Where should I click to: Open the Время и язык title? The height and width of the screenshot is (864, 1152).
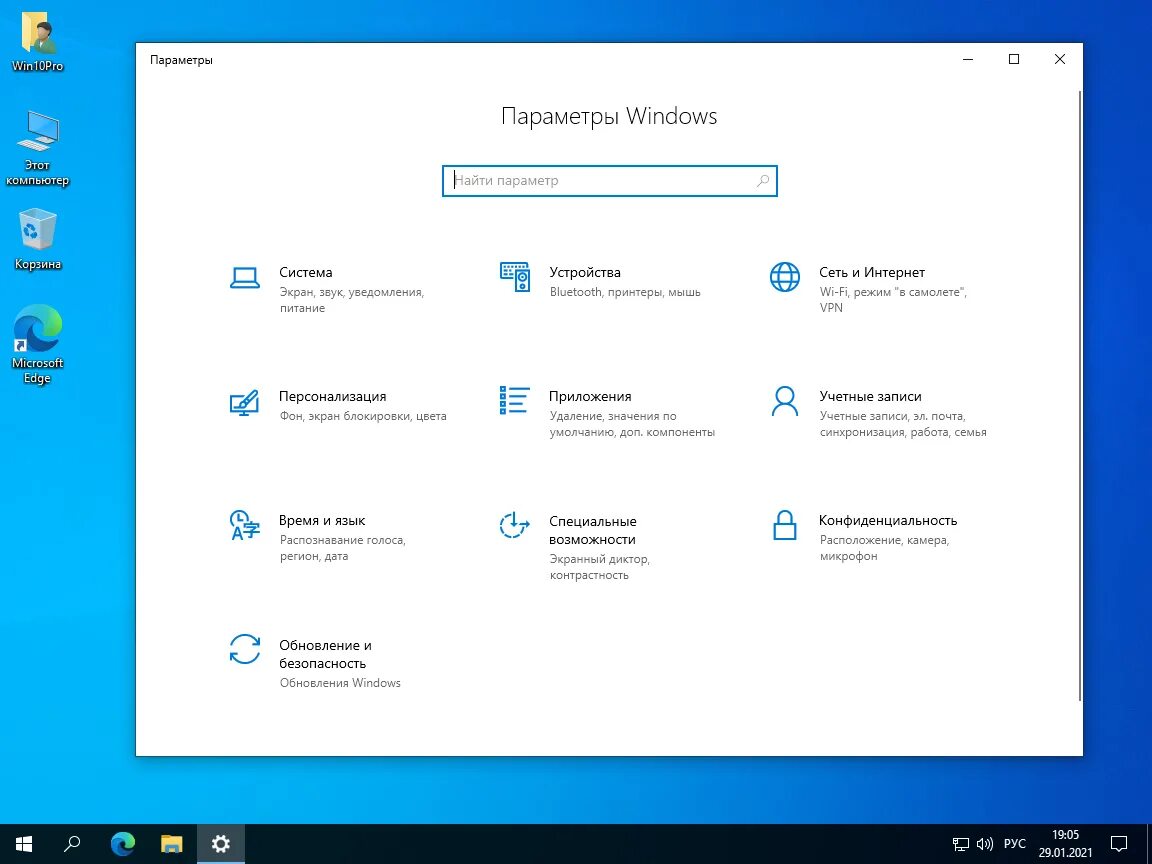point(322,520)
